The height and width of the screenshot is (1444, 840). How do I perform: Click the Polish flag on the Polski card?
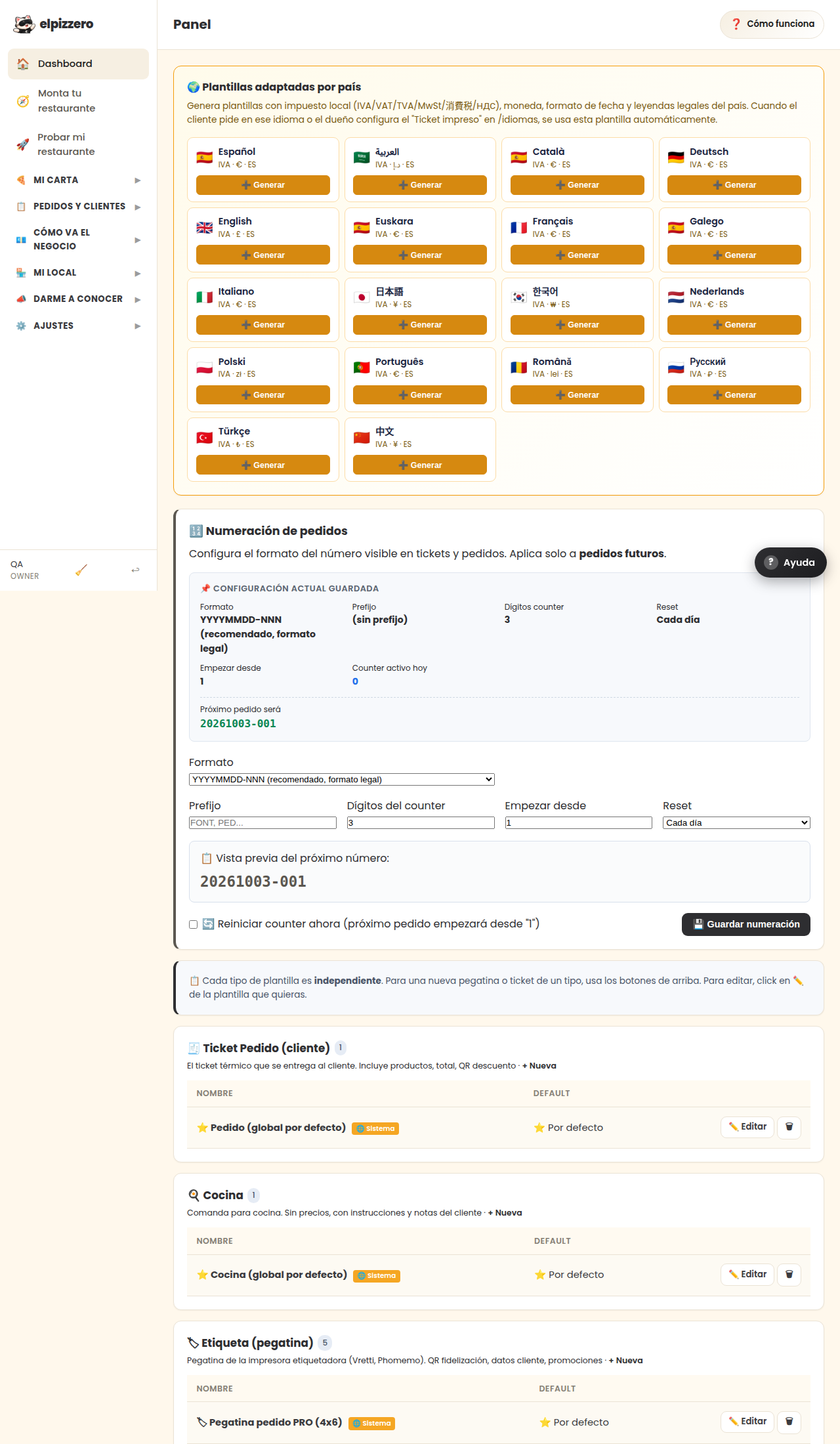click(x=205, y=368)
